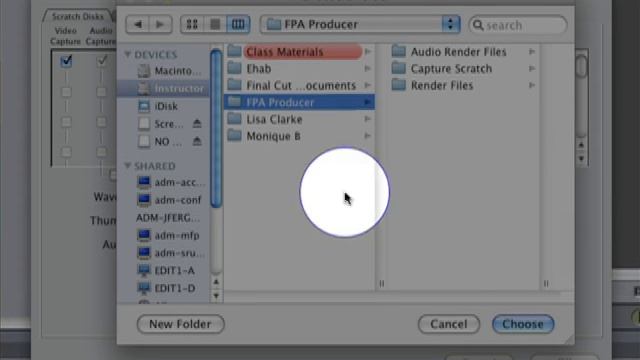Click sidebar scrollbar up arrow
Screen dimensions: 640x360
click(216, 282)
